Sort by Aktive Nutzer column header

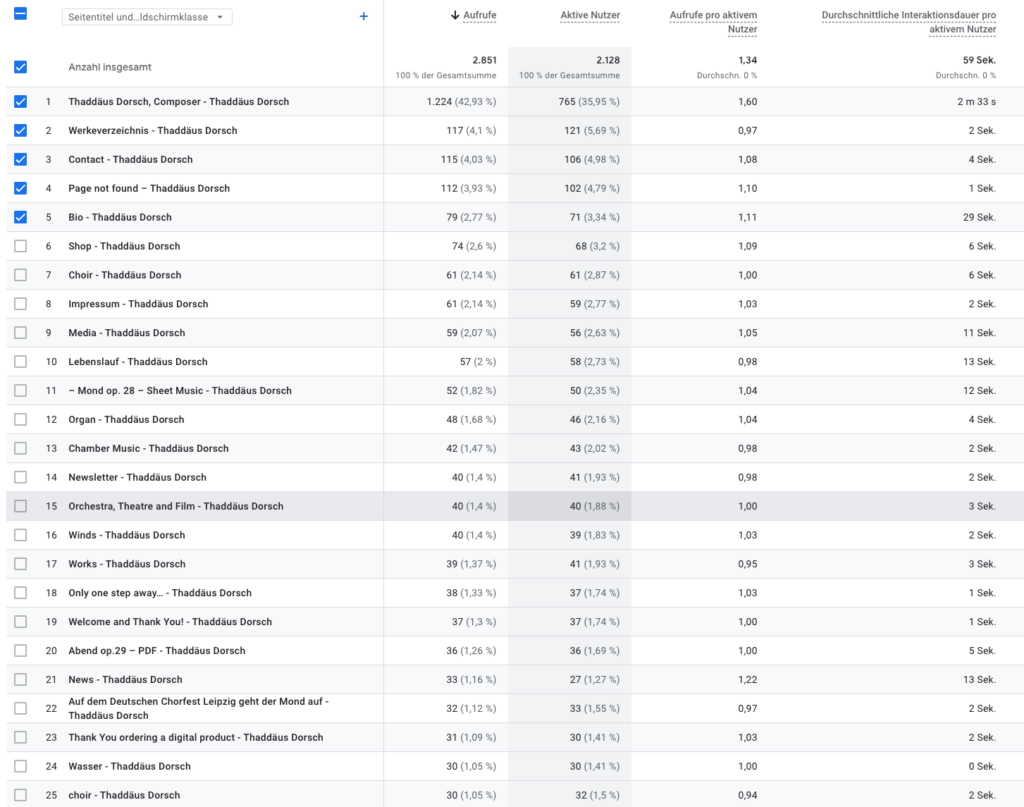[590, 16]
